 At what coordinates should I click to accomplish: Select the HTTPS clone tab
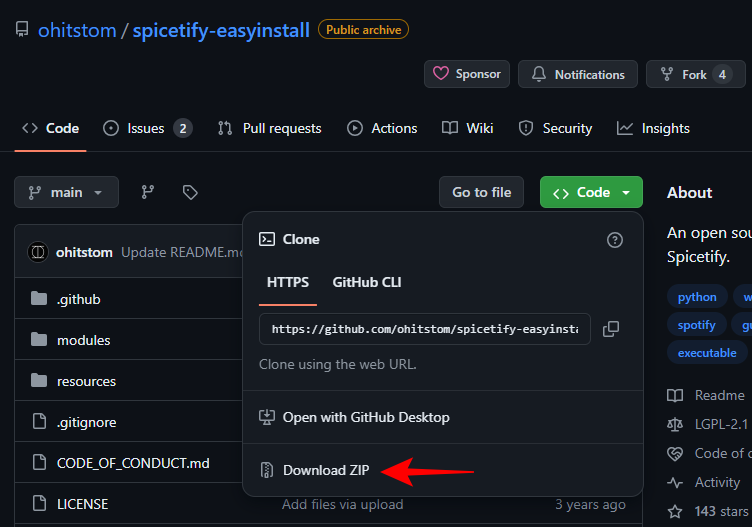tap(288, 282)
